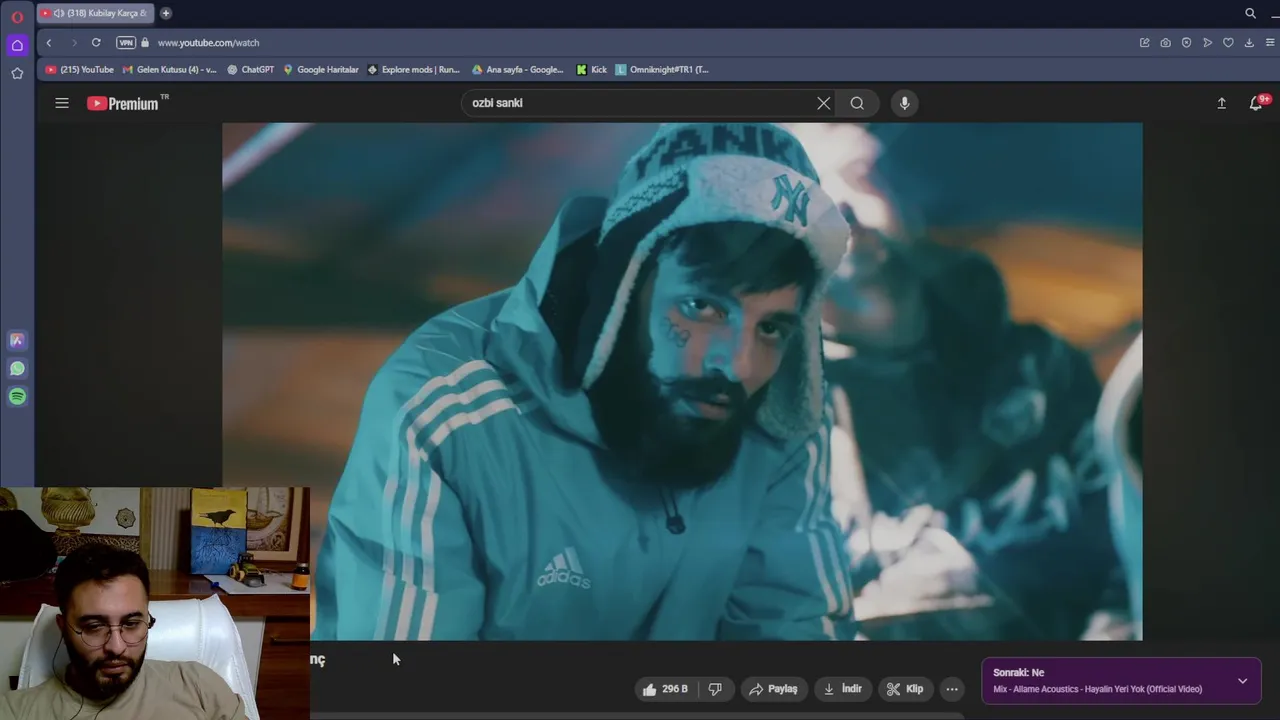Open the Opera menu logo
1280x720 pixels.
tap(17, 16)
